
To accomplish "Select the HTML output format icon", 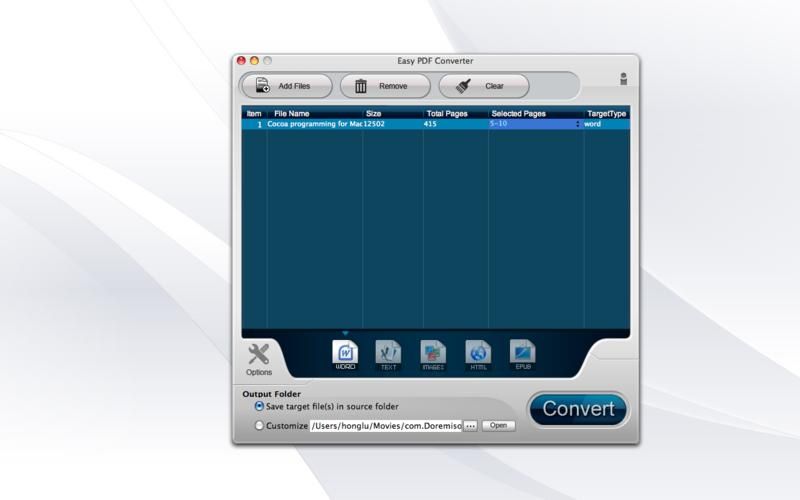I will click(478, 355).
